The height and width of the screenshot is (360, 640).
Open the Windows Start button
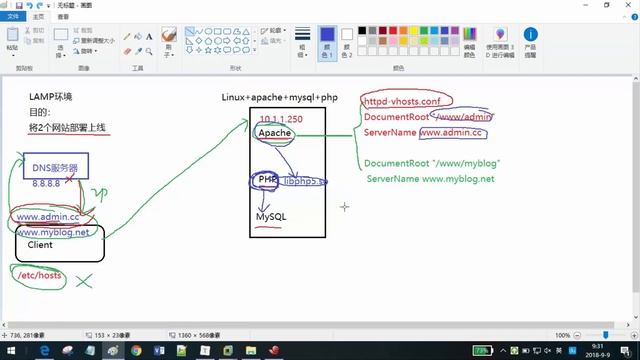[x=11, y=351]
